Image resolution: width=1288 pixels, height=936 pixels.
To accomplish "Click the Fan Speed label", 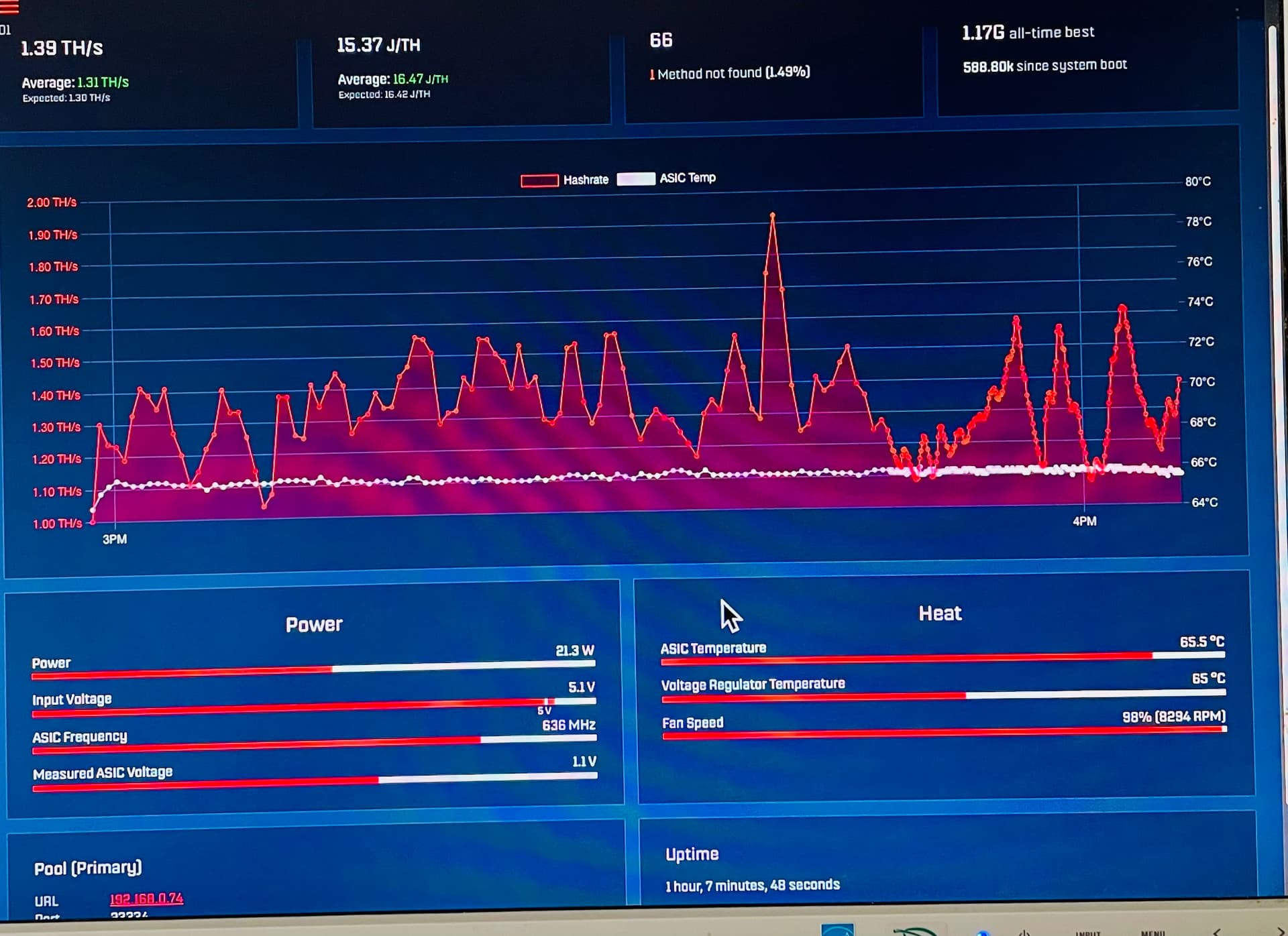I will point(693,723).
